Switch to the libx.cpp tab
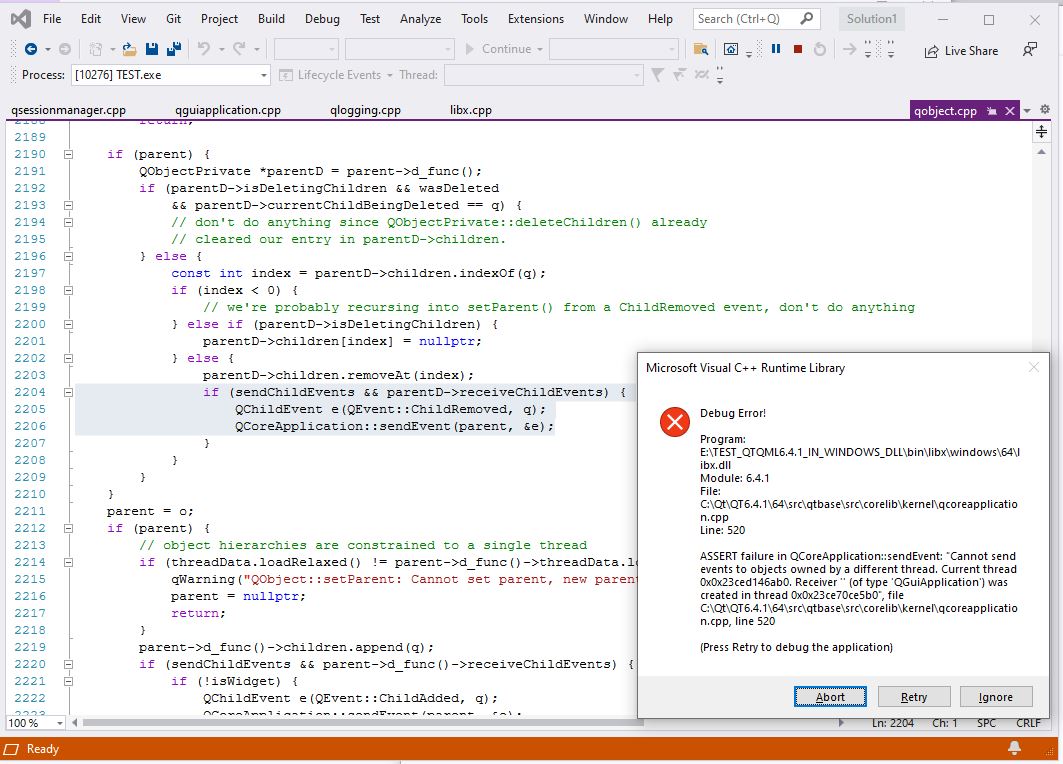1063x764 pixels. [470, 110]
